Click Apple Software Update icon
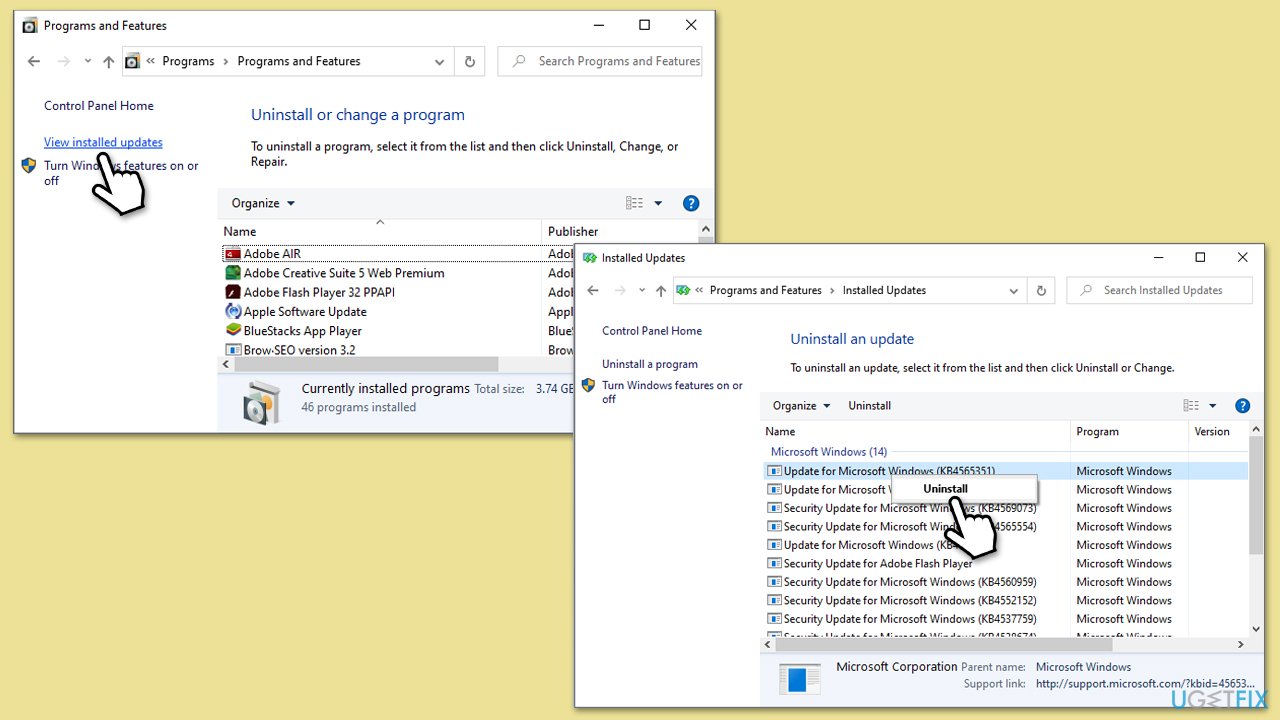The width and height of the screenshot is (1280, 720). point(232,311)
